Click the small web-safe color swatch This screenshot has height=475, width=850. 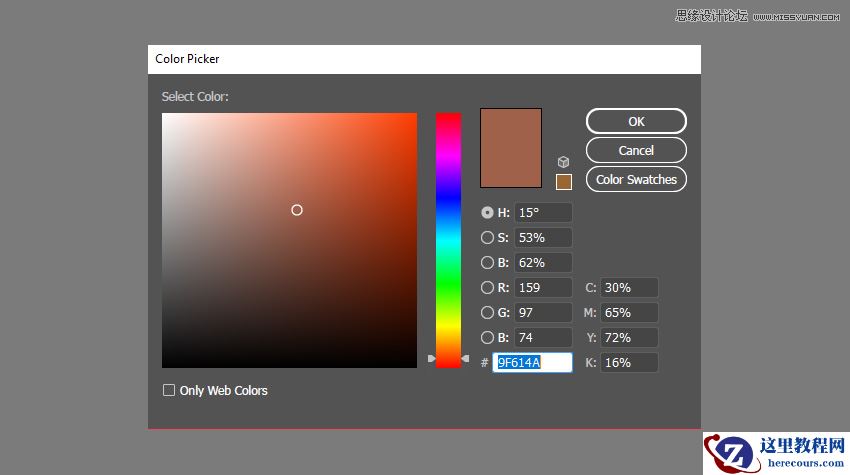pyautogui.click(x=564, y=181)
